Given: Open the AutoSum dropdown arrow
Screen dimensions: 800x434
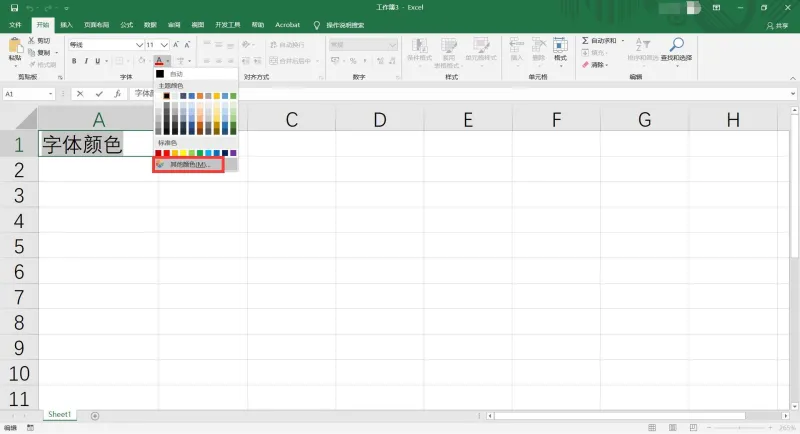Looking at the screenshot, I should coord(622,40).
